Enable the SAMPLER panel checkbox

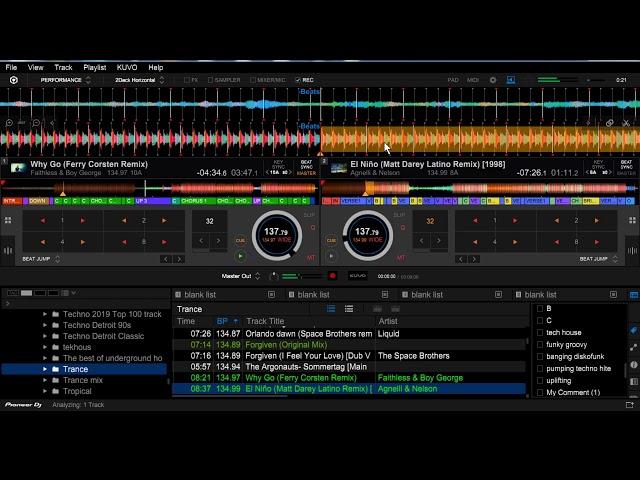(x=210, y=80)
